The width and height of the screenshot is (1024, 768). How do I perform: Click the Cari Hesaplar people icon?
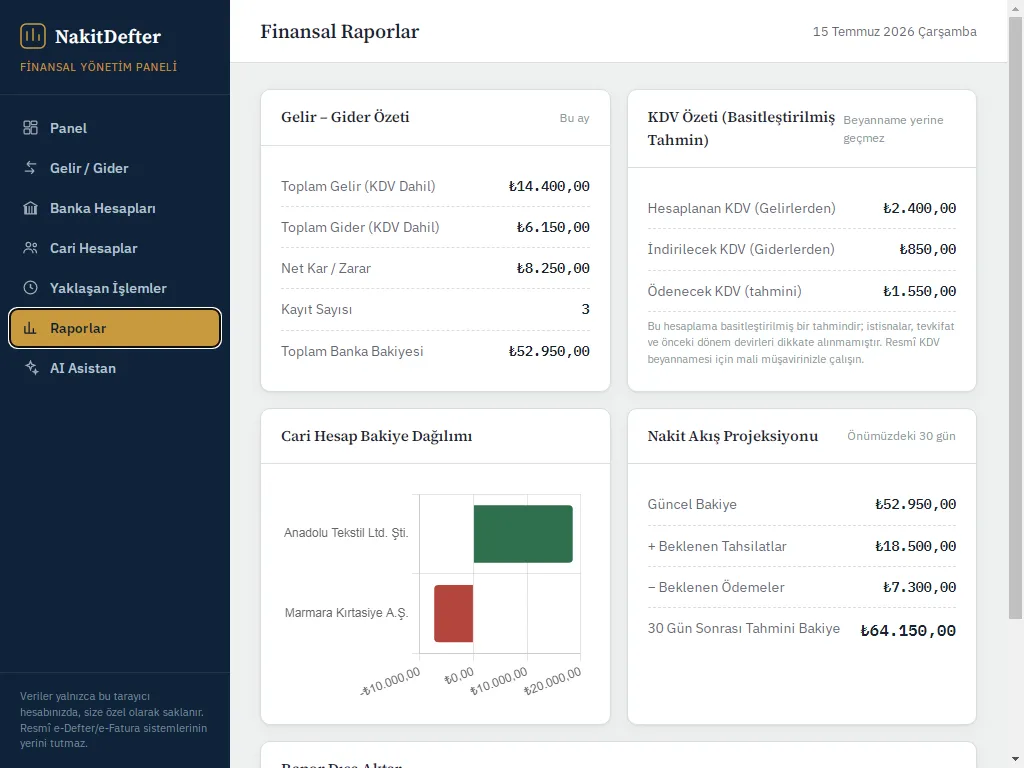(31, 248)
